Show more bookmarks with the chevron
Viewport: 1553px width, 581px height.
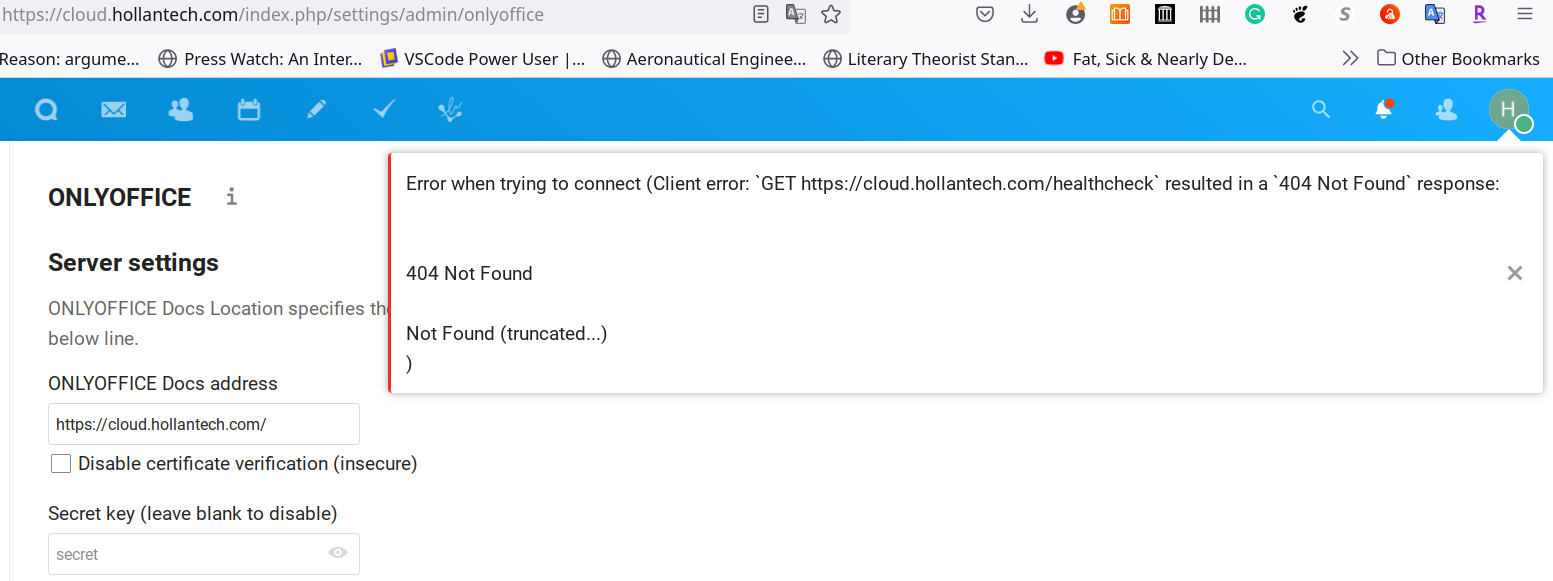pyautogui.click(x=1350, y=58)
